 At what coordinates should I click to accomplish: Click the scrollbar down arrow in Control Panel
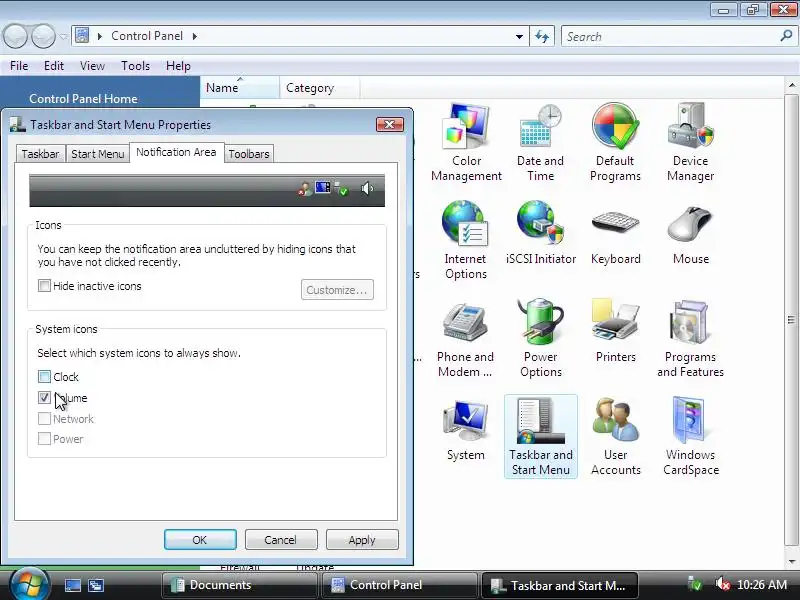coord(792,561)
